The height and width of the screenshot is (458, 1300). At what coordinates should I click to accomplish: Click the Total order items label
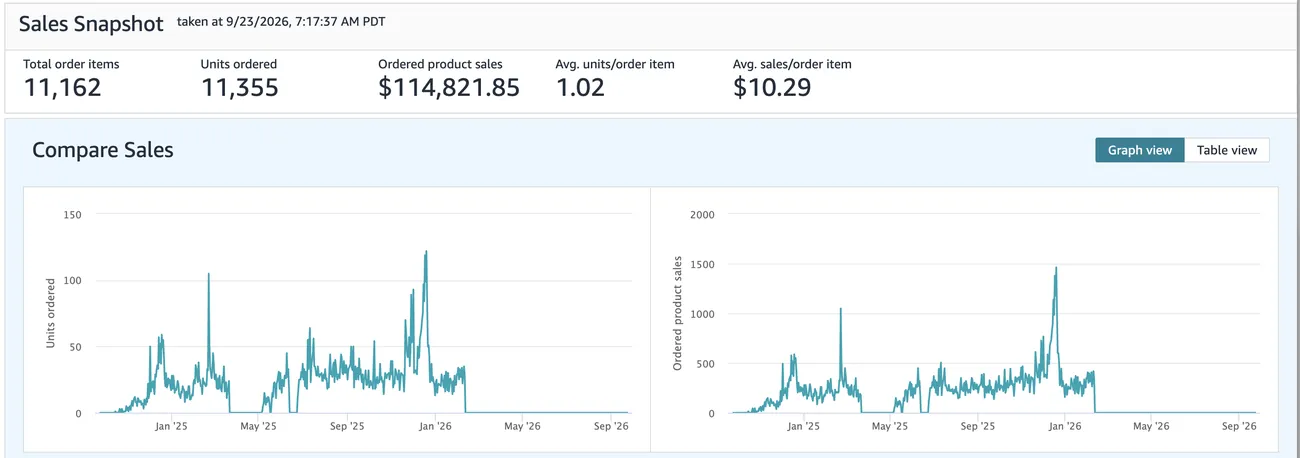(71, 64)
